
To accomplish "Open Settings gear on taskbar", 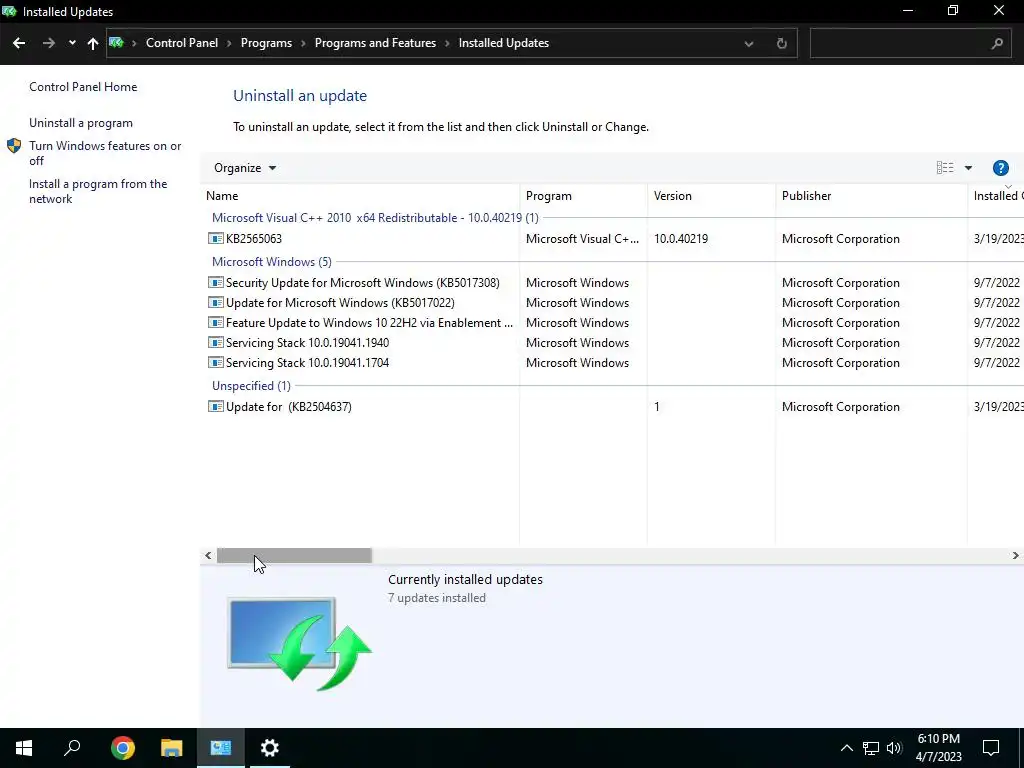I will click(270, 748).
